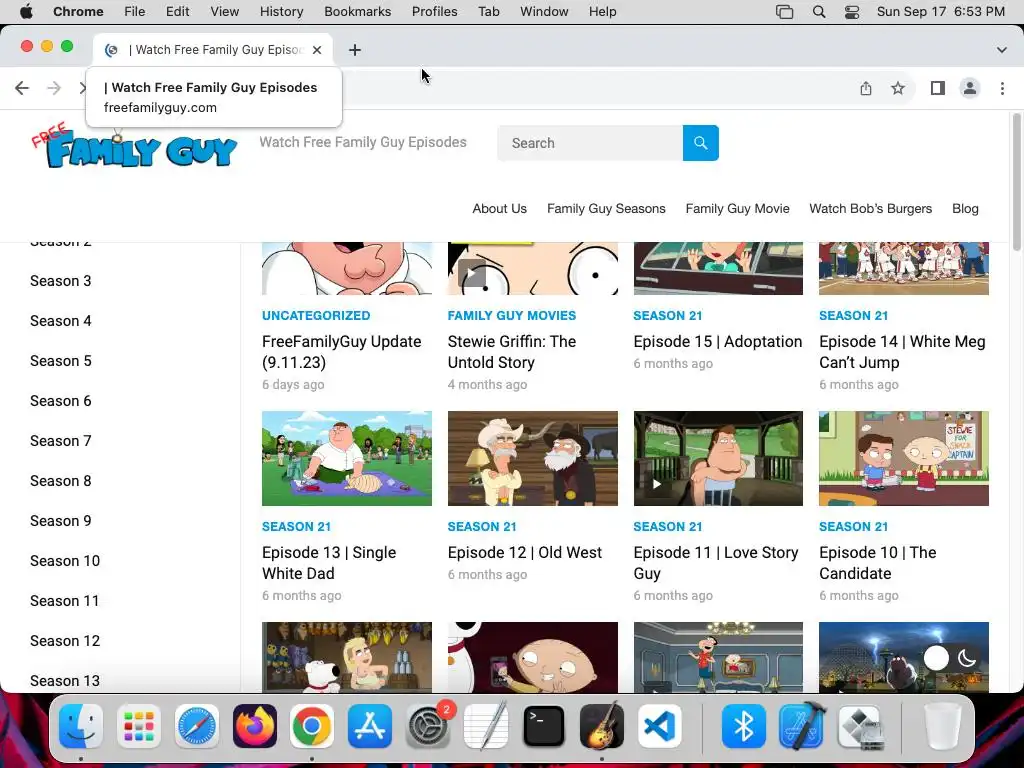Open the App Store from the Dock
This screenshot has height=768, width=1024.
click(370, 726)
